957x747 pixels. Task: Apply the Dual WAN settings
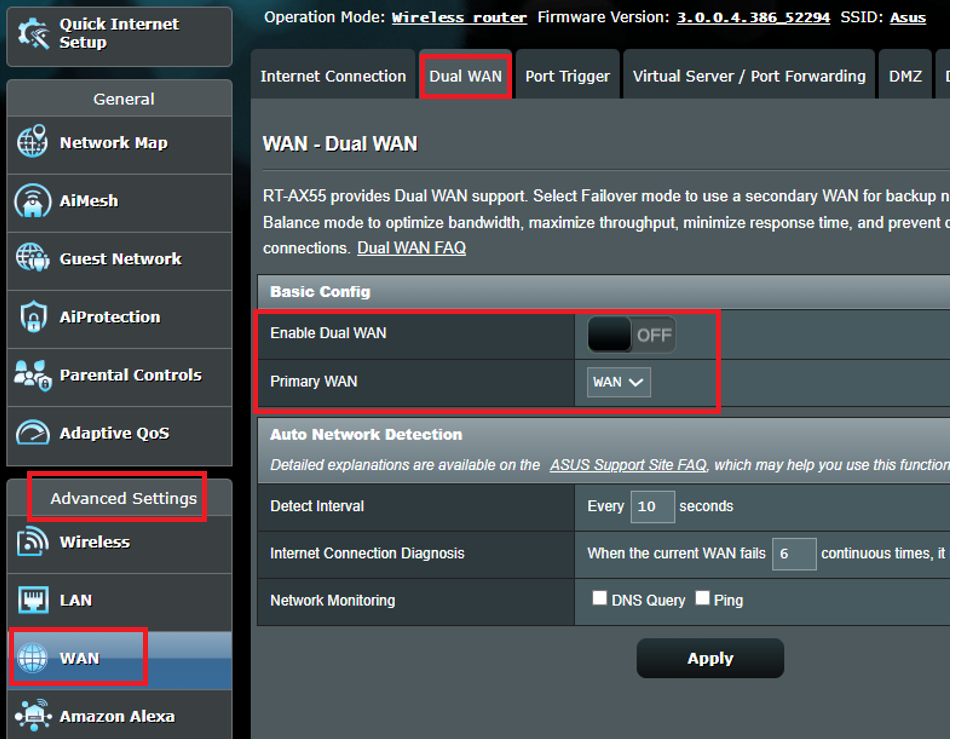(x=709, y=658)
